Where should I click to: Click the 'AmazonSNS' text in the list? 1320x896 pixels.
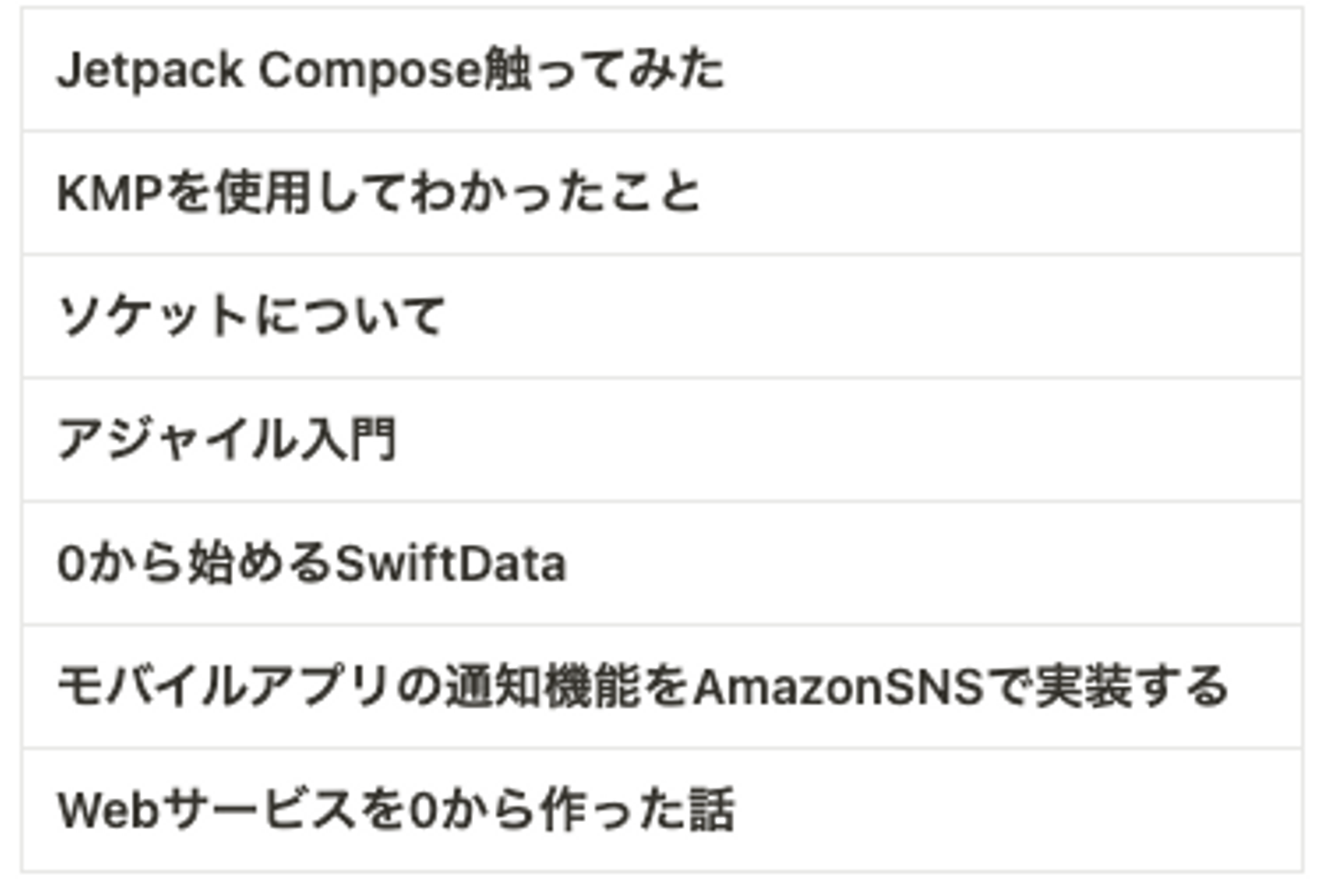pos(839,687)
